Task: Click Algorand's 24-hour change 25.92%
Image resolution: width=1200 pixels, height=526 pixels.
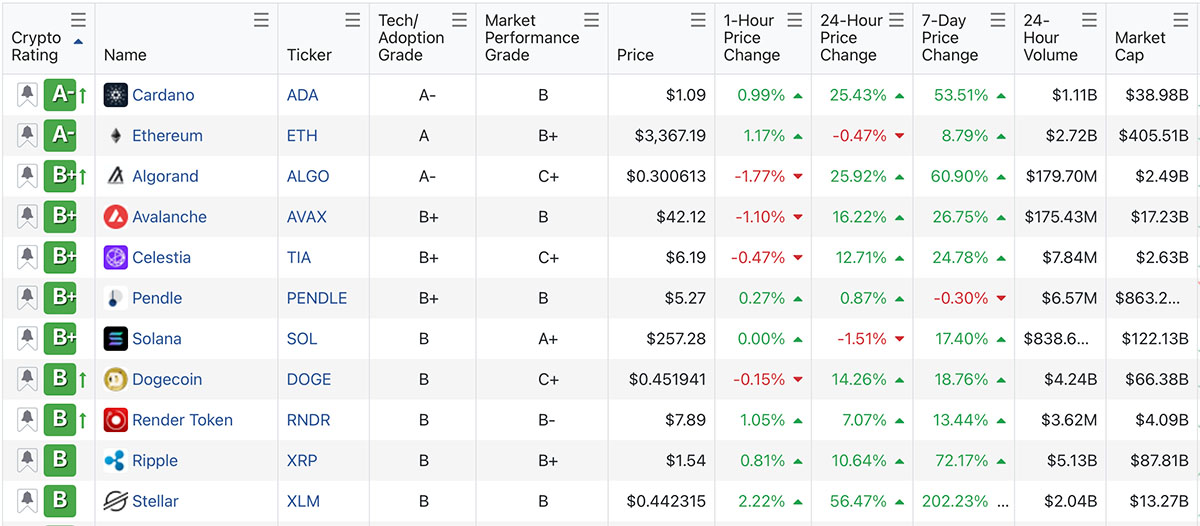Action: point(858,176)
